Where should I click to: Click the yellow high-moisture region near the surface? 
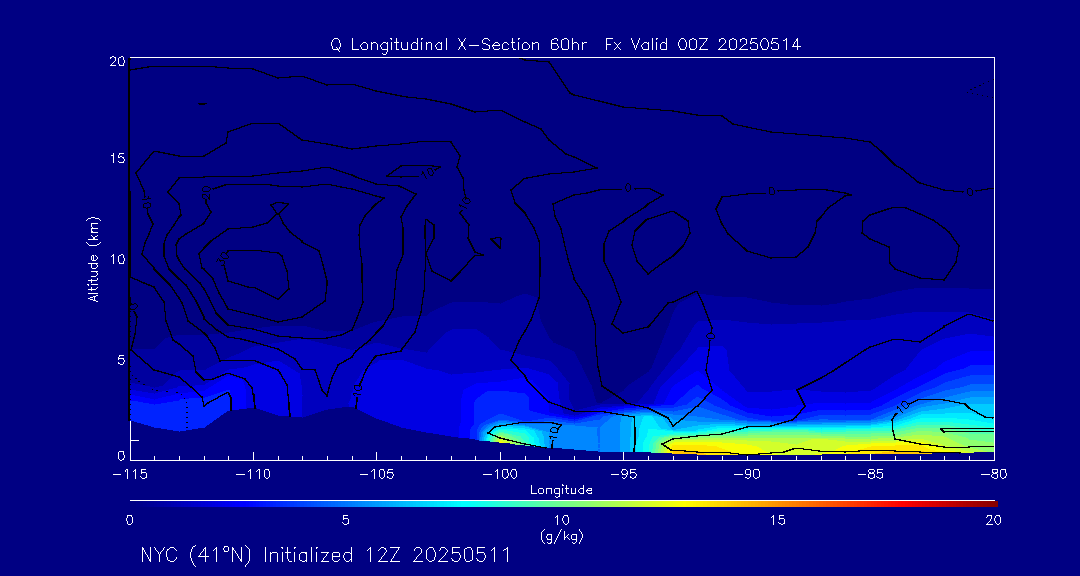[780, 440]
